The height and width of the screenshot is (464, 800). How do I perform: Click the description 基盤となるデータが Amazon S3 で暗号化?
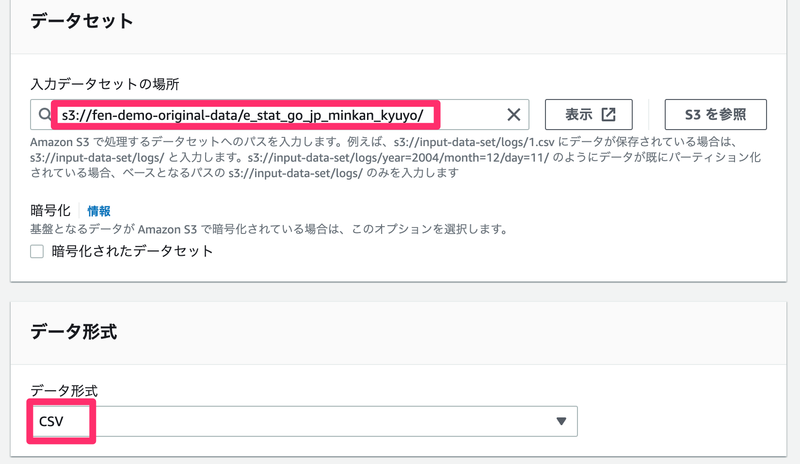(269, 229)
